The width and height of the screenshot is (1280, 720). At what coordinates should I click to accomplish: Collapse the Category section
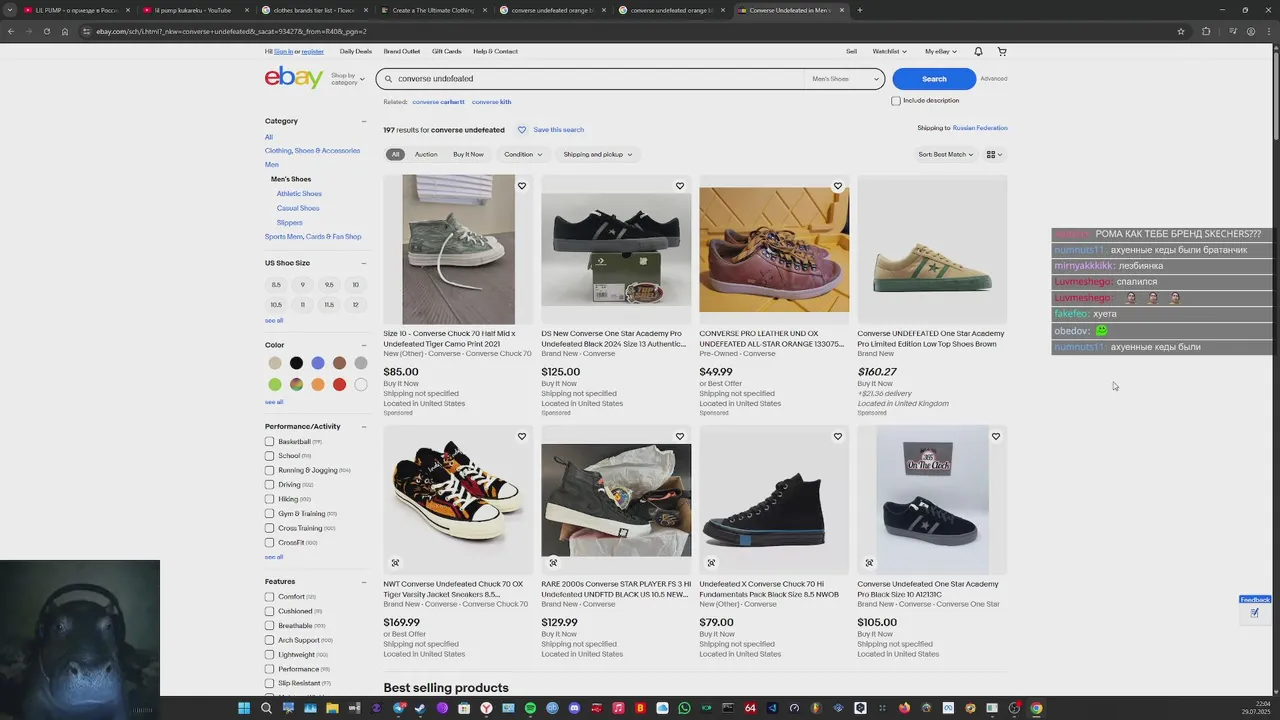(364, 121)
